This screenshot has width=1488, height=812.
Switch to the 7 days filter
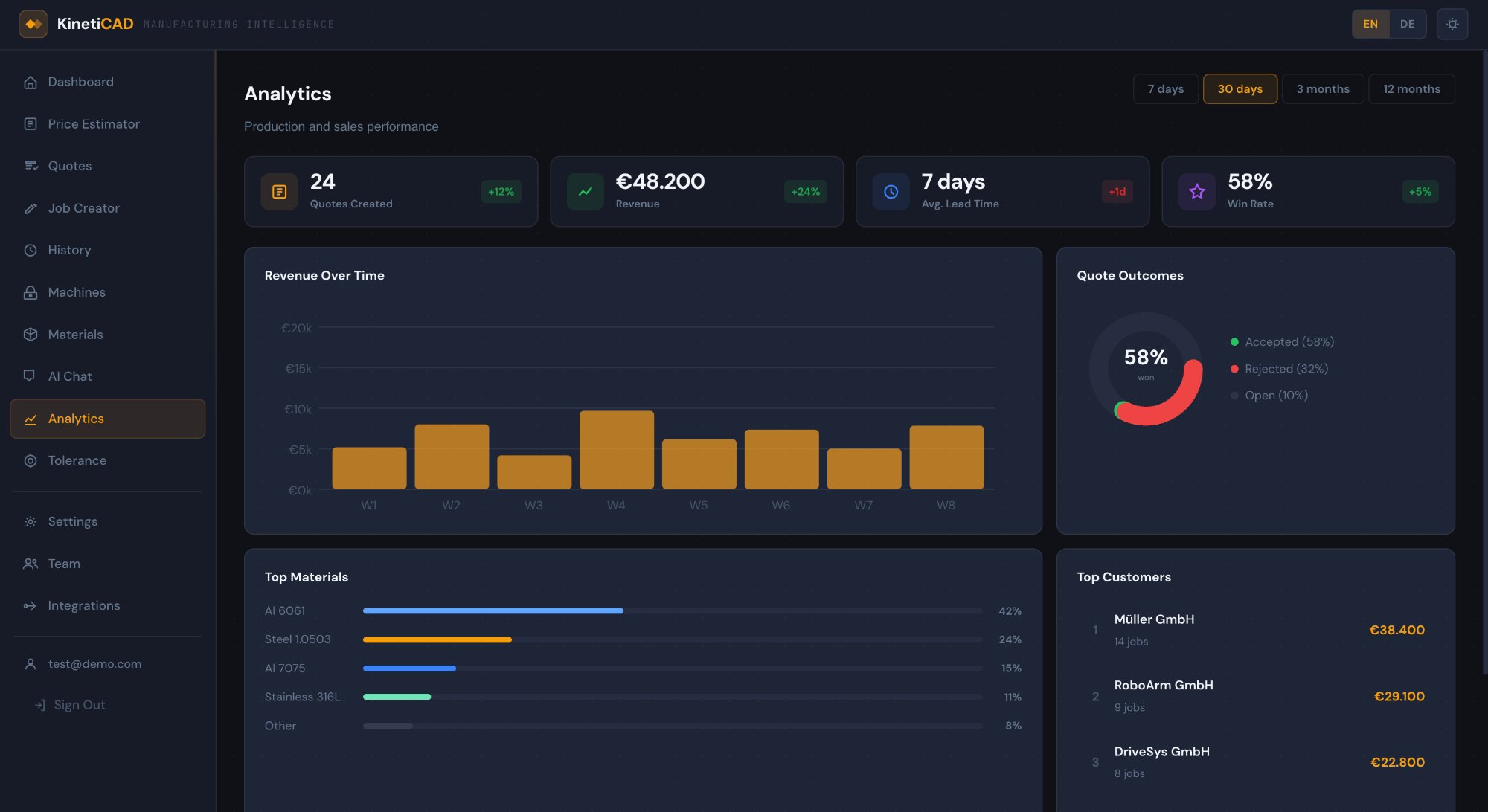1166,88
